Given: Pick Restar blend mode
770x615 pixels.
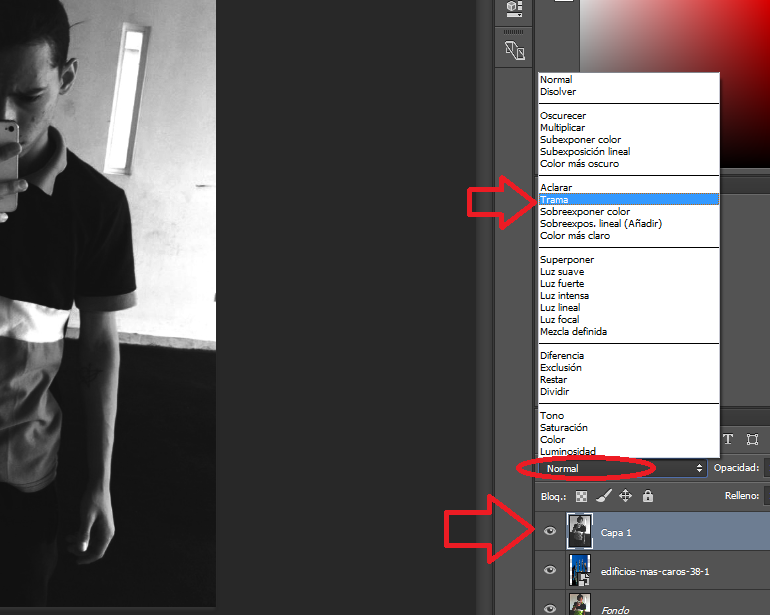Looking at the screenshot, I should coord(629,380).
